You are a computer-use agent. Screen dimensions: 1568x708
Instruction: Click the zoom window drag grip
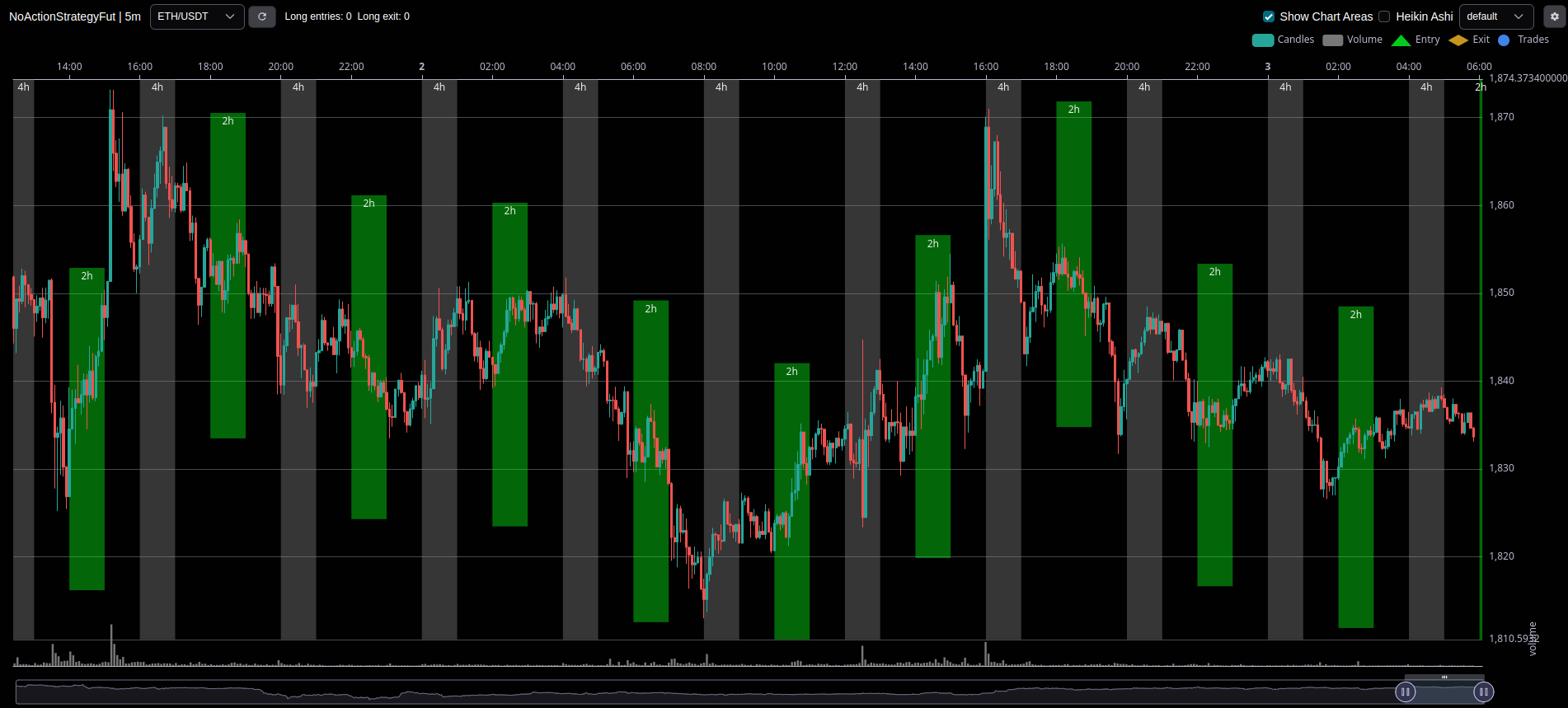click(x=1444, y=678)
